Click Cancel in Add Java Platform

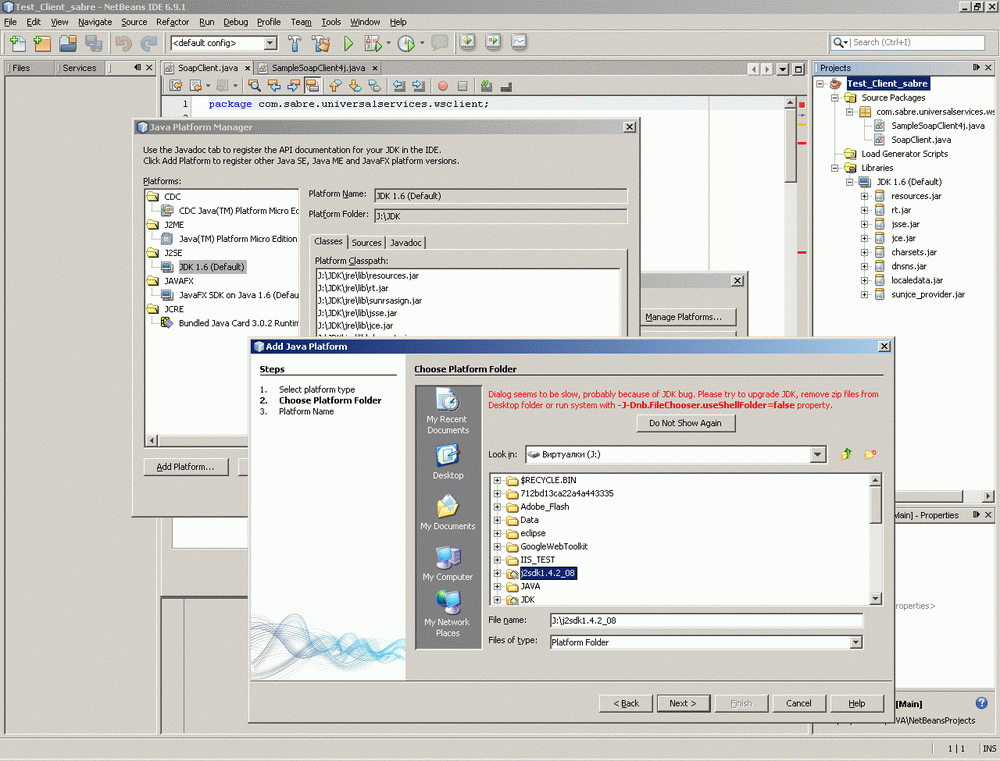pos(798,703)
